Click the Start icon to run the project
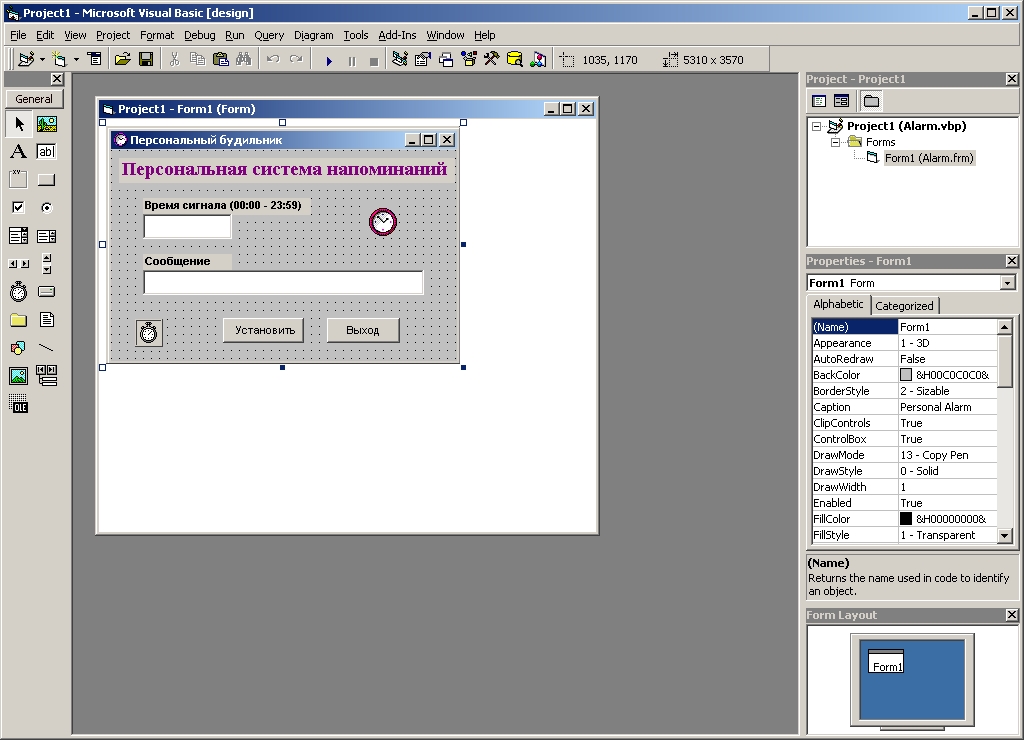 329,59
